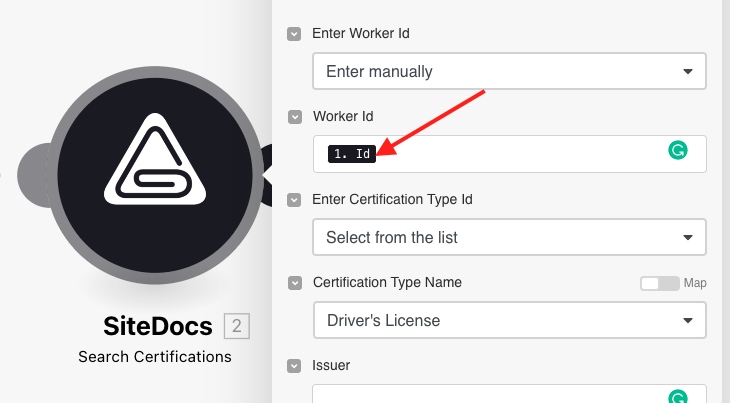Collapse the Worker Id field chevron

295,117
